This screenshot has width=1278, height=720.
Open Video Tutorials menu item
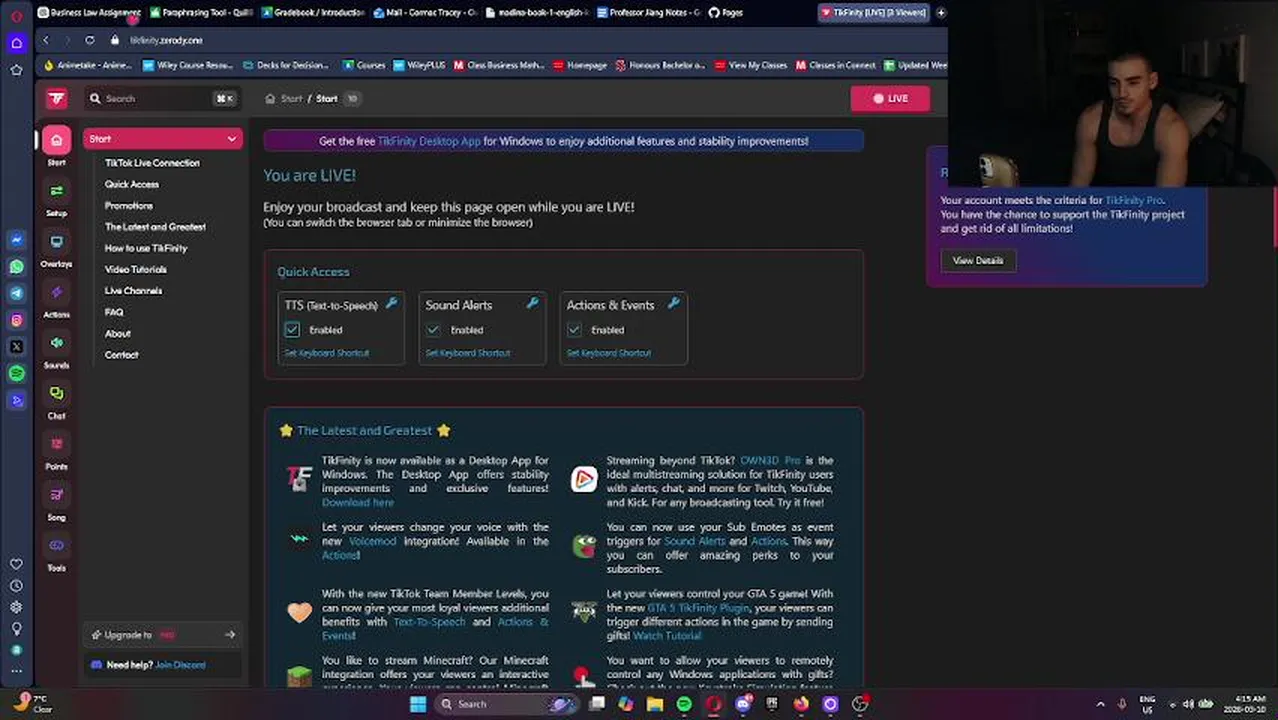coord(136,269)
